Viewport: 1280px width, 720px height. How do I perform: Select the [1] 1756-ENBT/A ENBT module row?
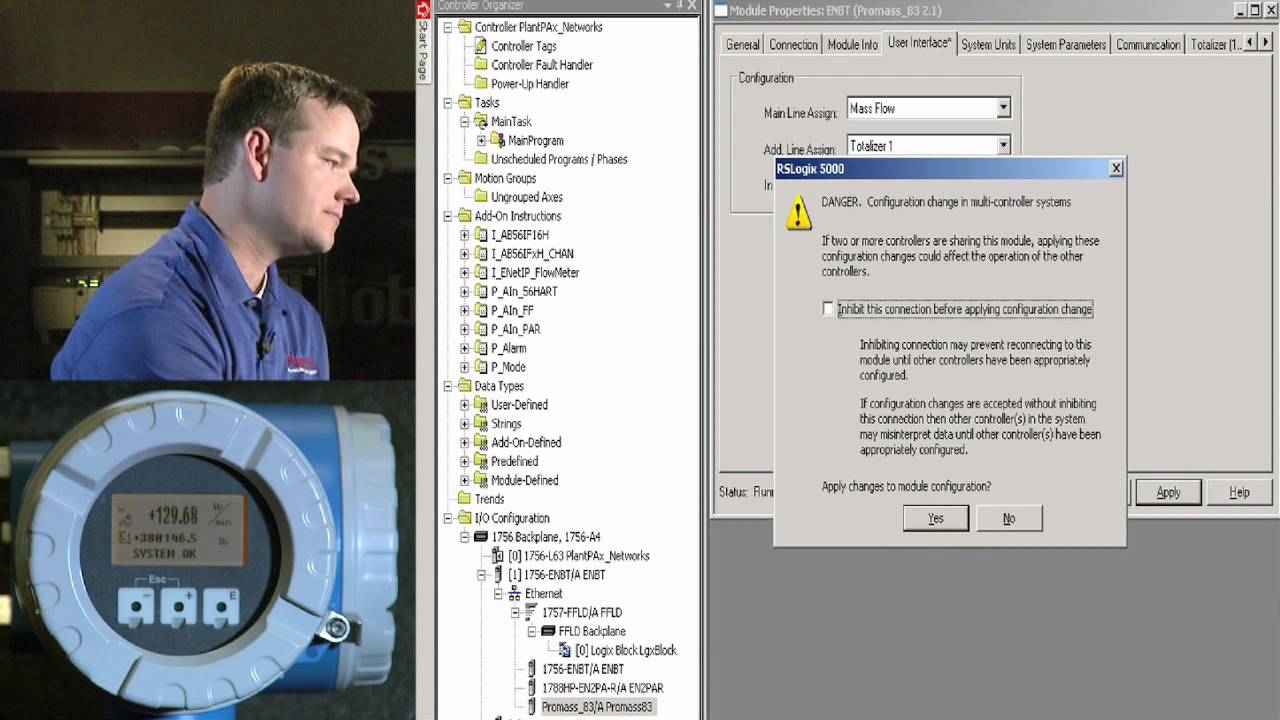tap(556, 575)
